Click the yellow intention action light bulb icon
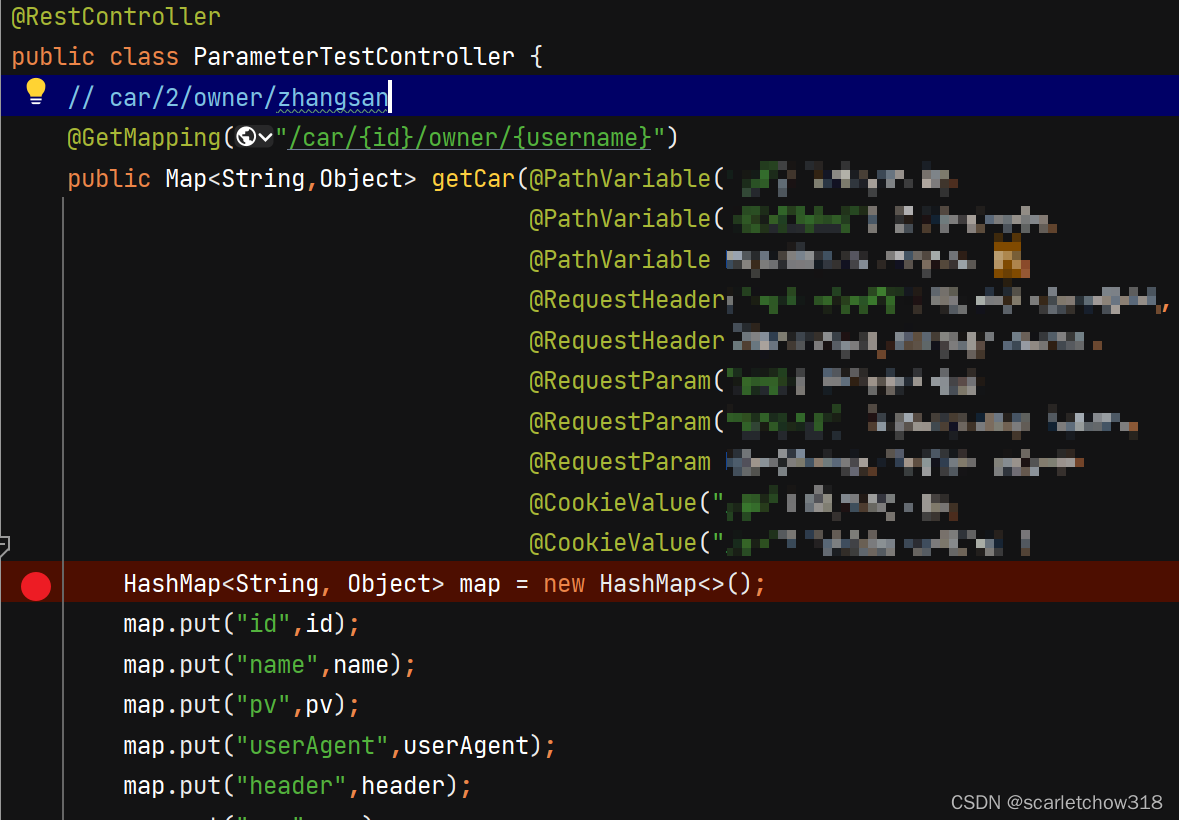The image size is (1179, 820). (x=36, y=90)
